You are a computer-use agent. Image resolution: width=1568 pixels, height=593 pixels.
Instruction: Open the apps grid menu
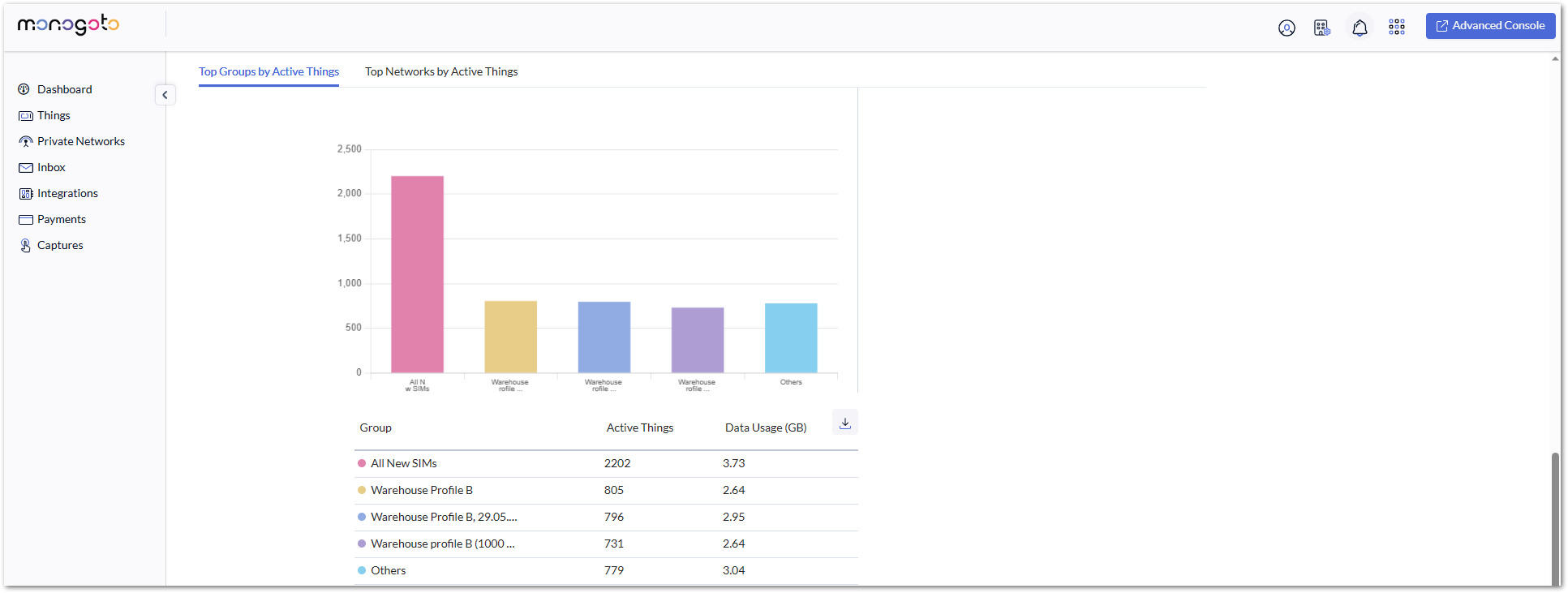(1397, 28)
